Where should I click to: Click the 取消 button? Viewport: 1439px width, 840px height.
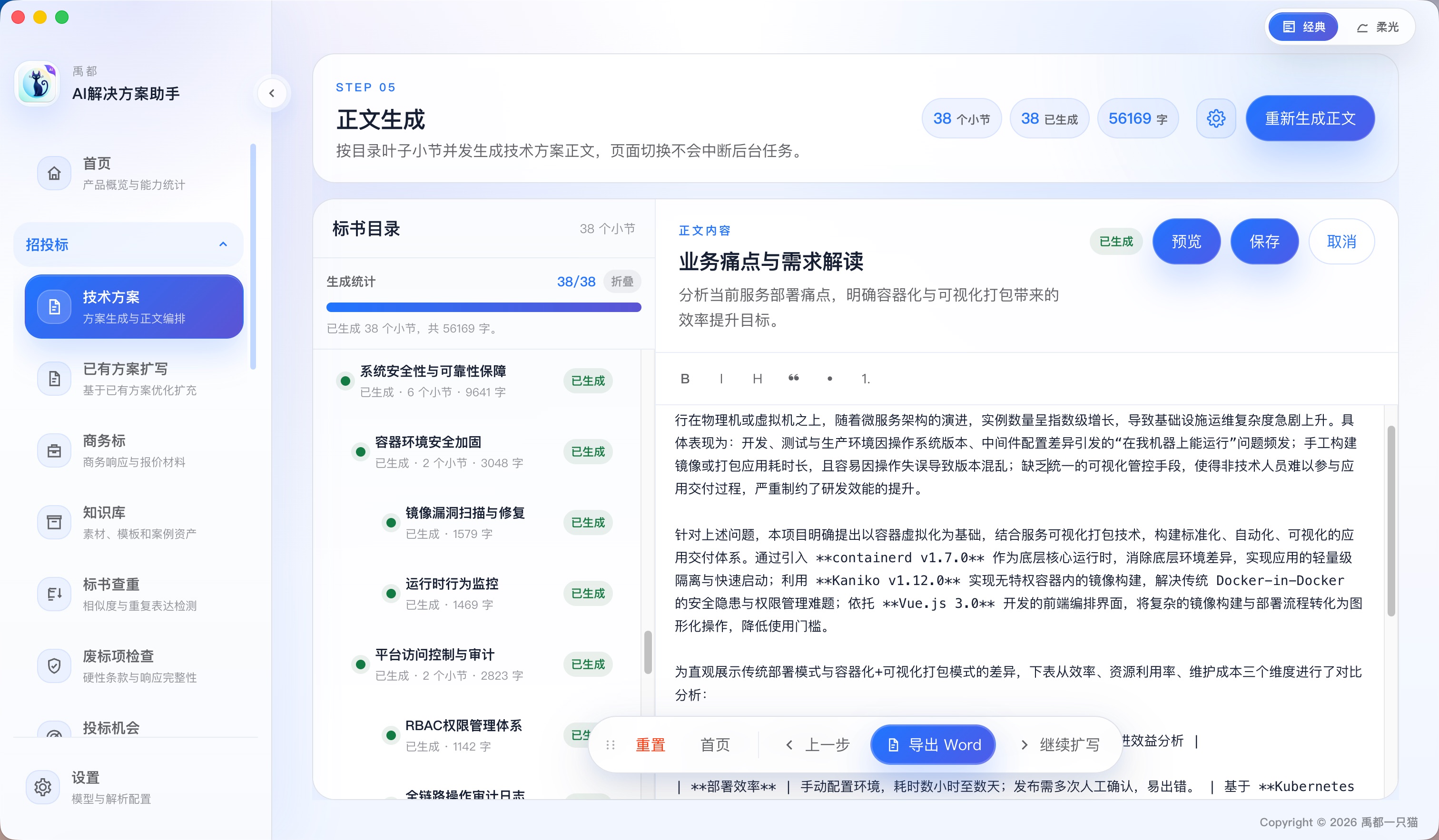[1341, 241]
